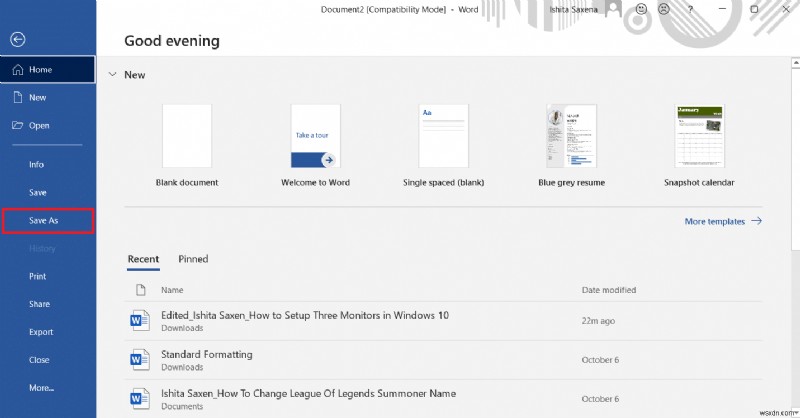The height and width of the screenshot is (418, 800).
Task: Click the Open folder icon in sidebar
Action: point(18,126)
